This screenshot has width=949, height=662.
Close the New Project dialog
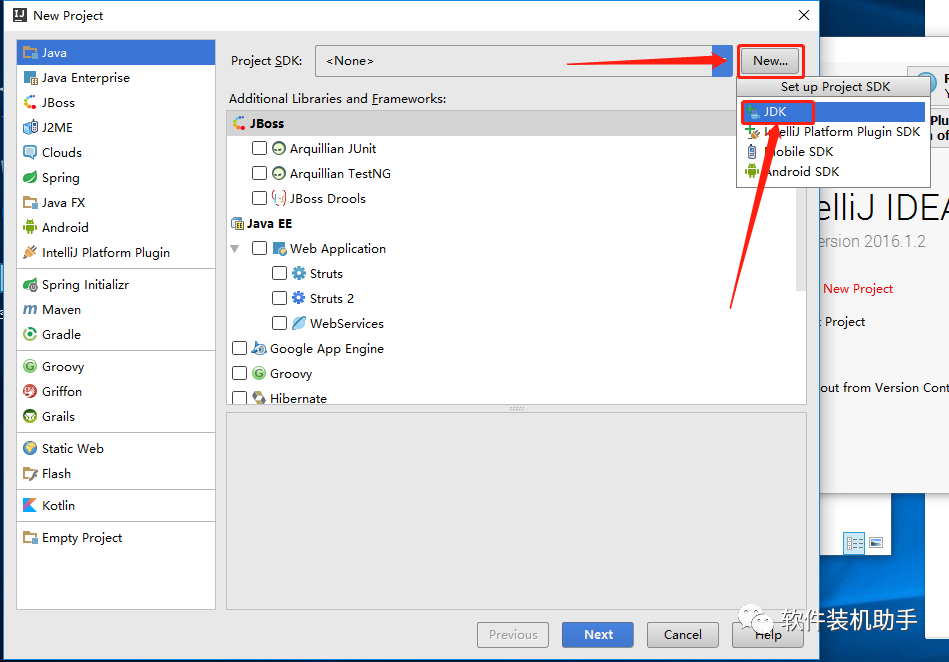(804, 15)
